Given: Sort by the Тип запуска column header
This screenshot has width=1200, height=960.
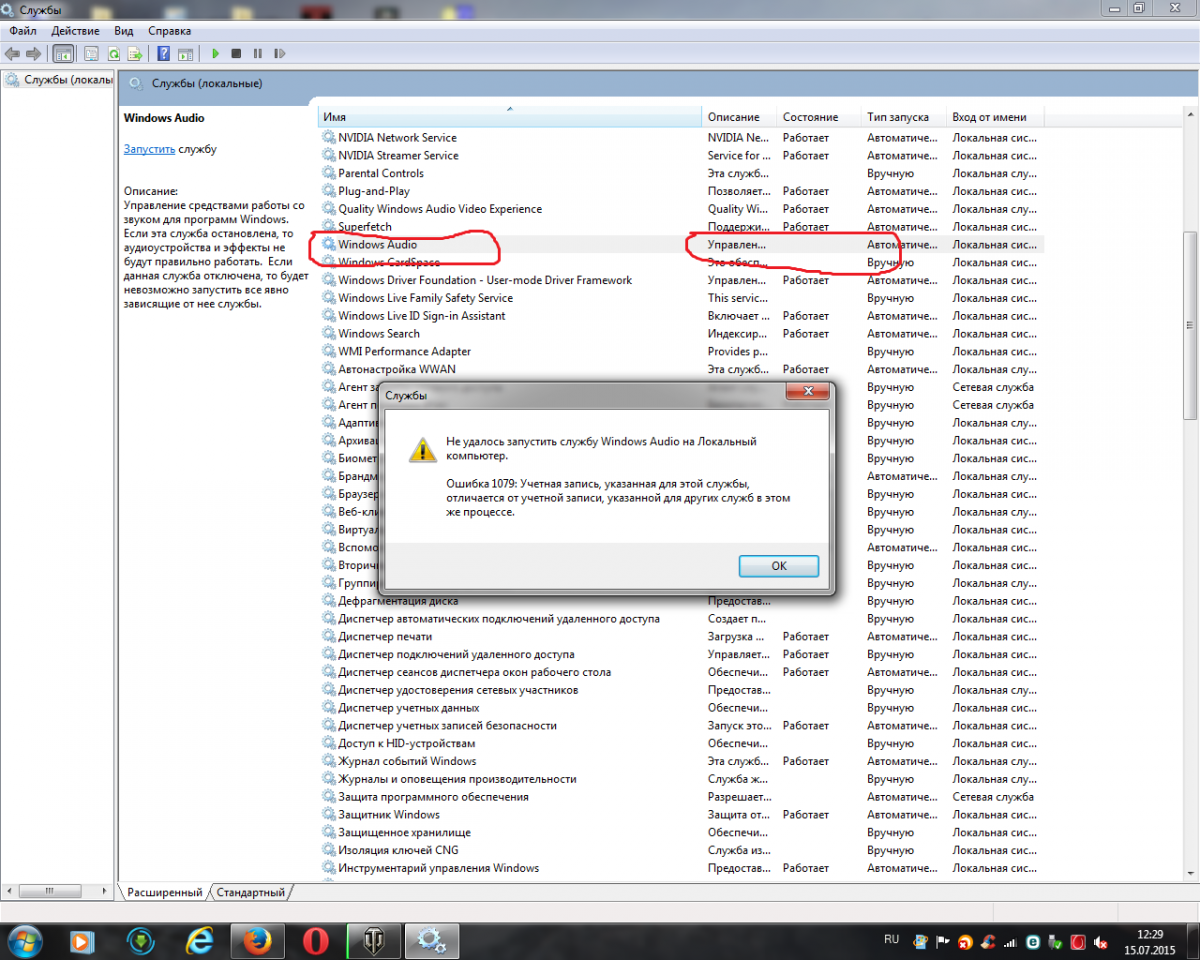Looking at the screenshot, I should tap(904, 117).
